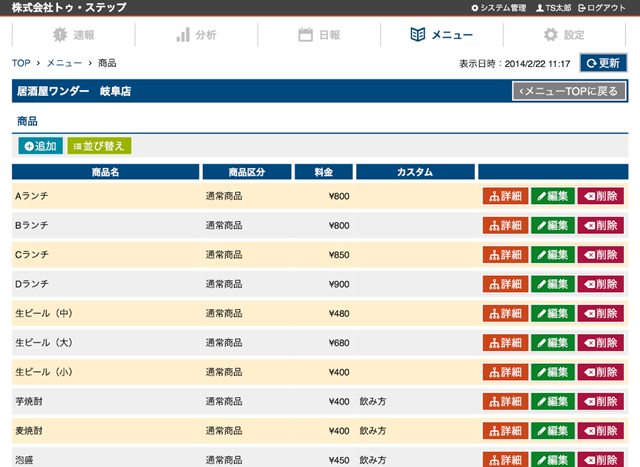Click the システム管理 gear icon
The image size is (640, 467).
[475, 8]
